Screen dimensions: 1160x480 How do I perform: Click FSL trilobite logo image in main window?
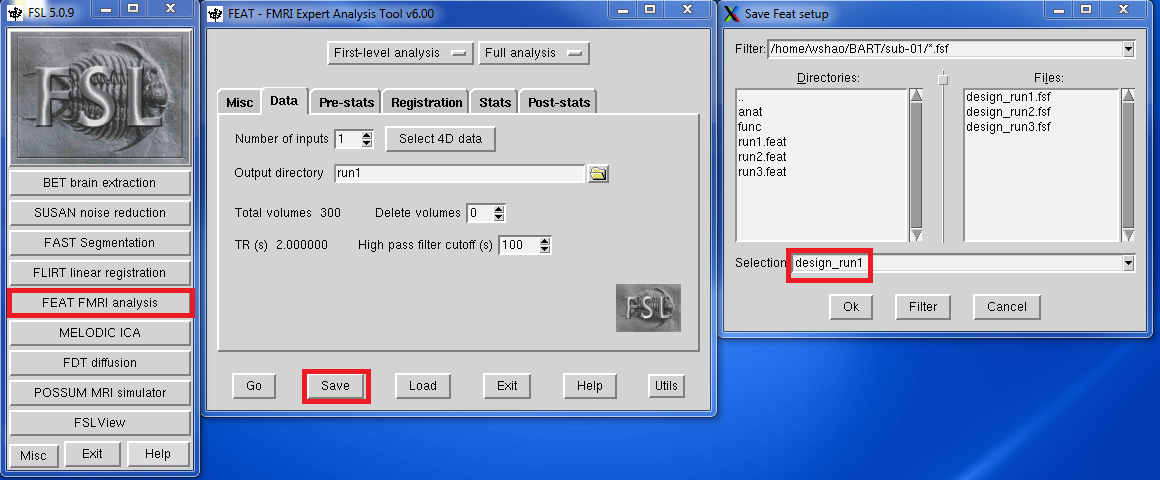pyautogui.click(x=100, y=98)
